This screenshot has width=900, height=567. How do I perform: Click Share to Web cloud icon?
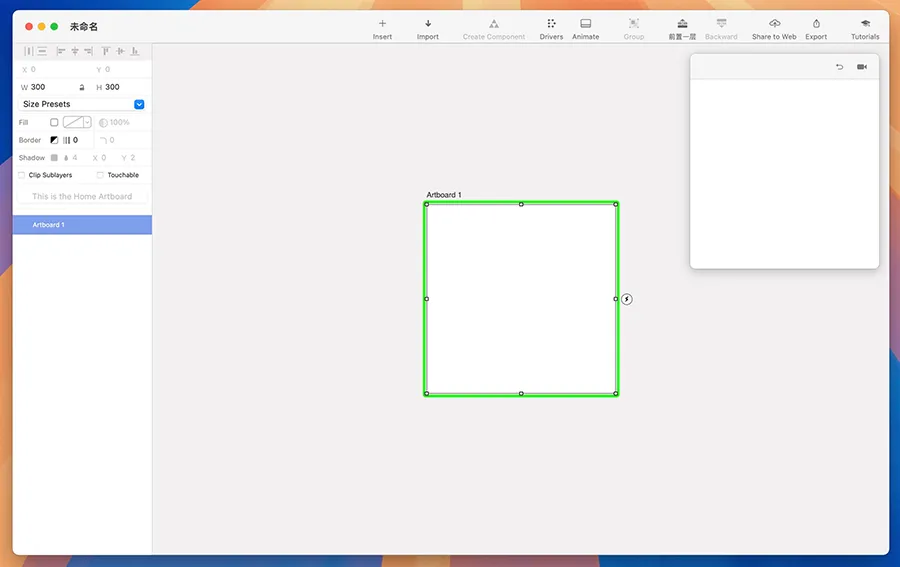774,24
